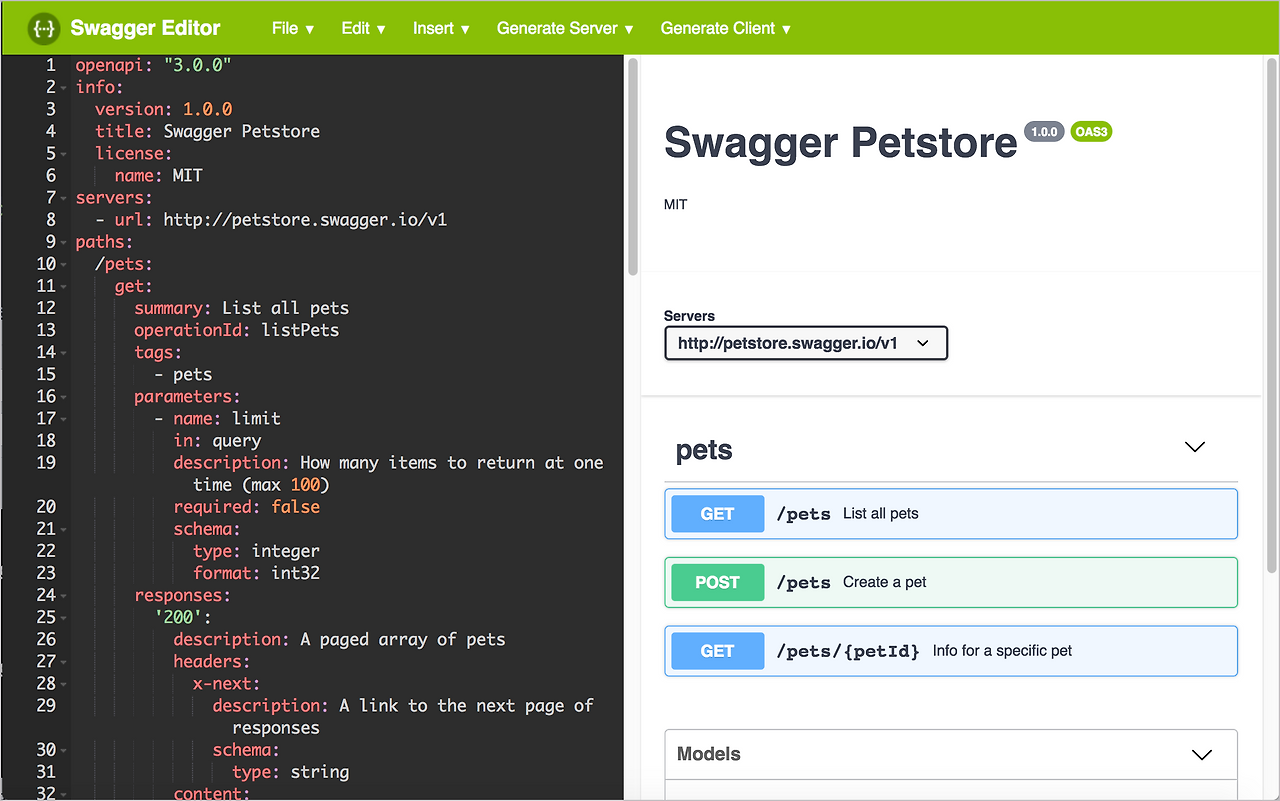
Task: Collapse the info block via its gutter arrow
Action: pyautogui.click(x=62, y=87)
